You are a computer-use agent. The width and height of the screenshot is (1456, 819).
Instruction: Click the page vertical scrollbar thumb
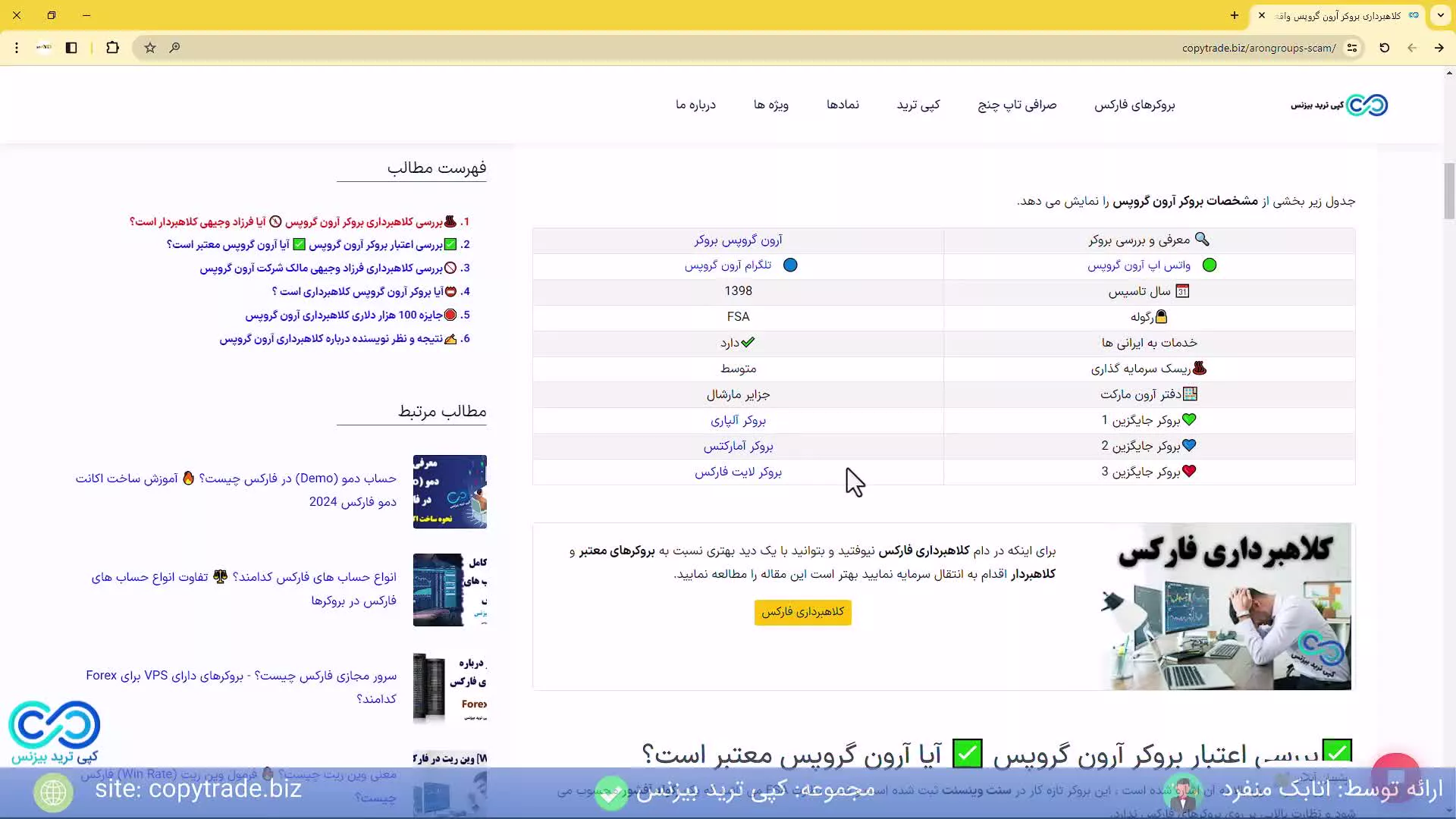(1449, 190)
